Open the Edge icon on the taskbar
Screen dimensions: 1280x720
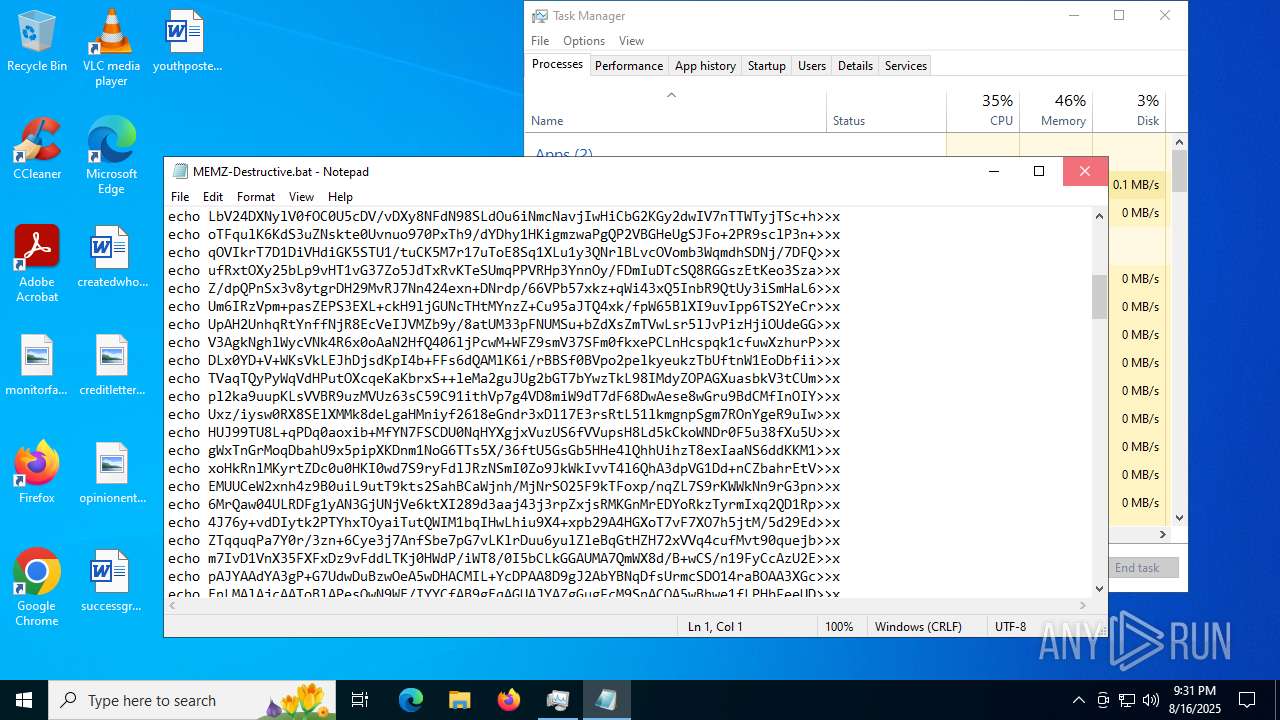click(x=411, y=700)
